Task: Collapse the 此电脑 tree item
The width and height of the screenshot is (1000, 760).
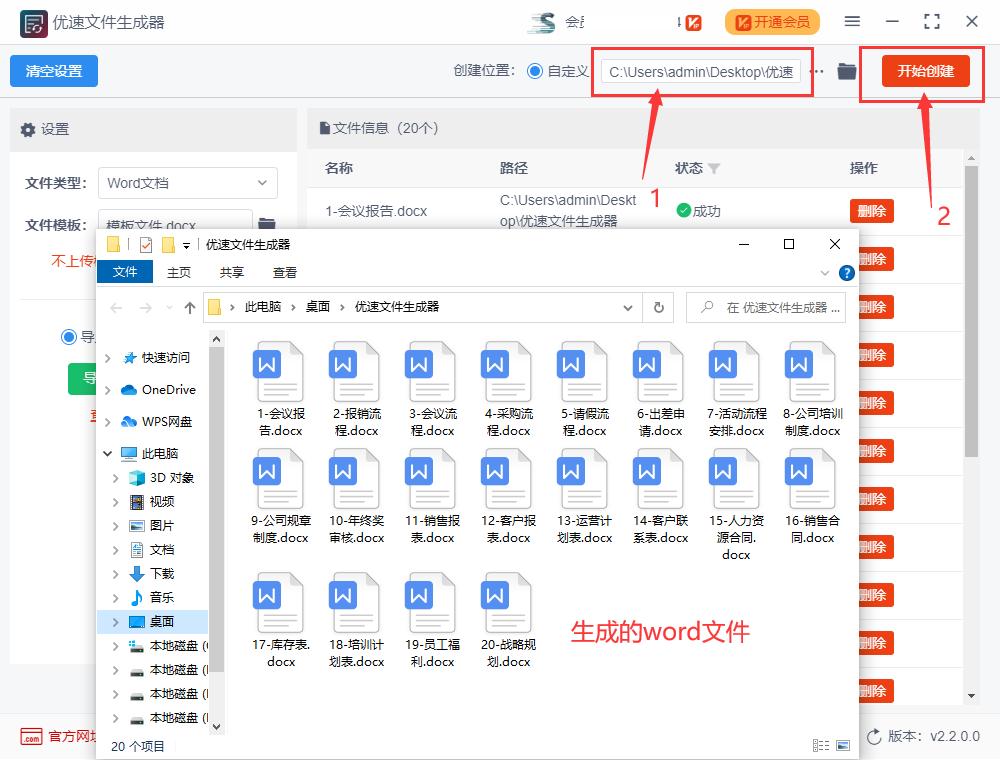Action: point(108,452)
